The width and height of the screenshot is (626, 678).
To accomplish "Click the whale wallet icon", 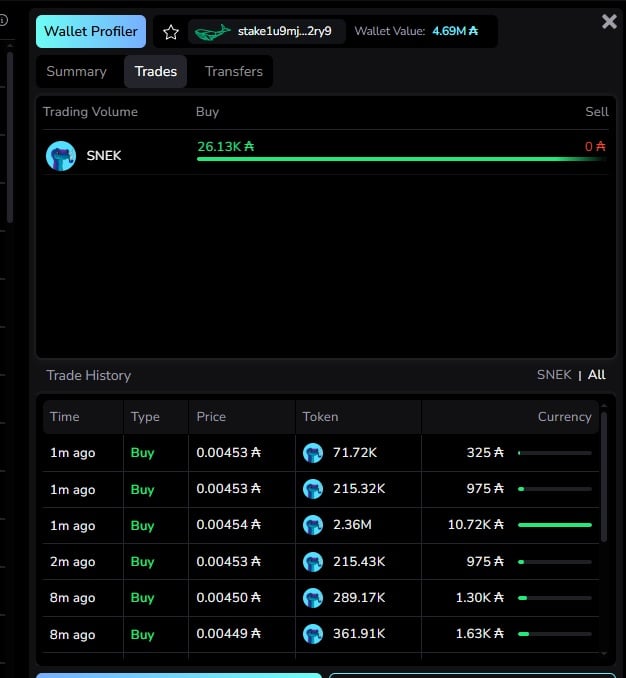I will click(211, 32).
